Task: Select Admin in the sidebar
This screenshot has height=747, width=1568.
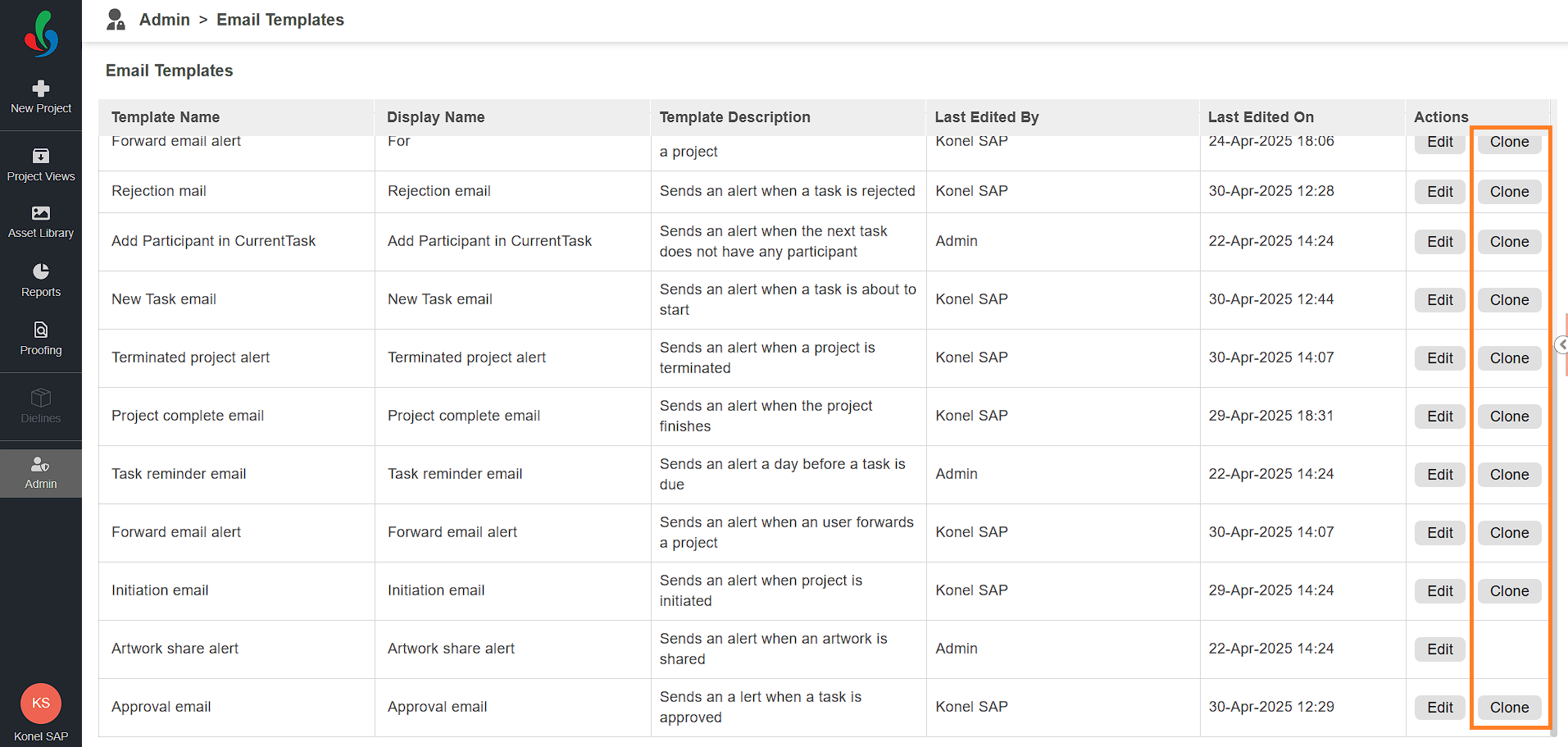Action: pos(41,473)
